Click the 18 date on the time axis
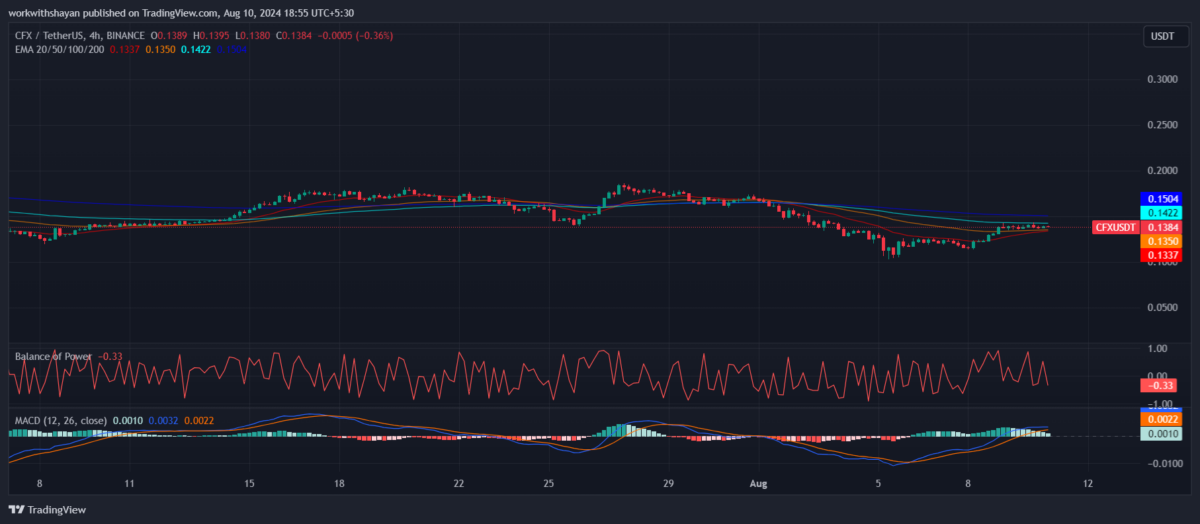This screenshot has width=1200, height=524. [x=340, y=483]
